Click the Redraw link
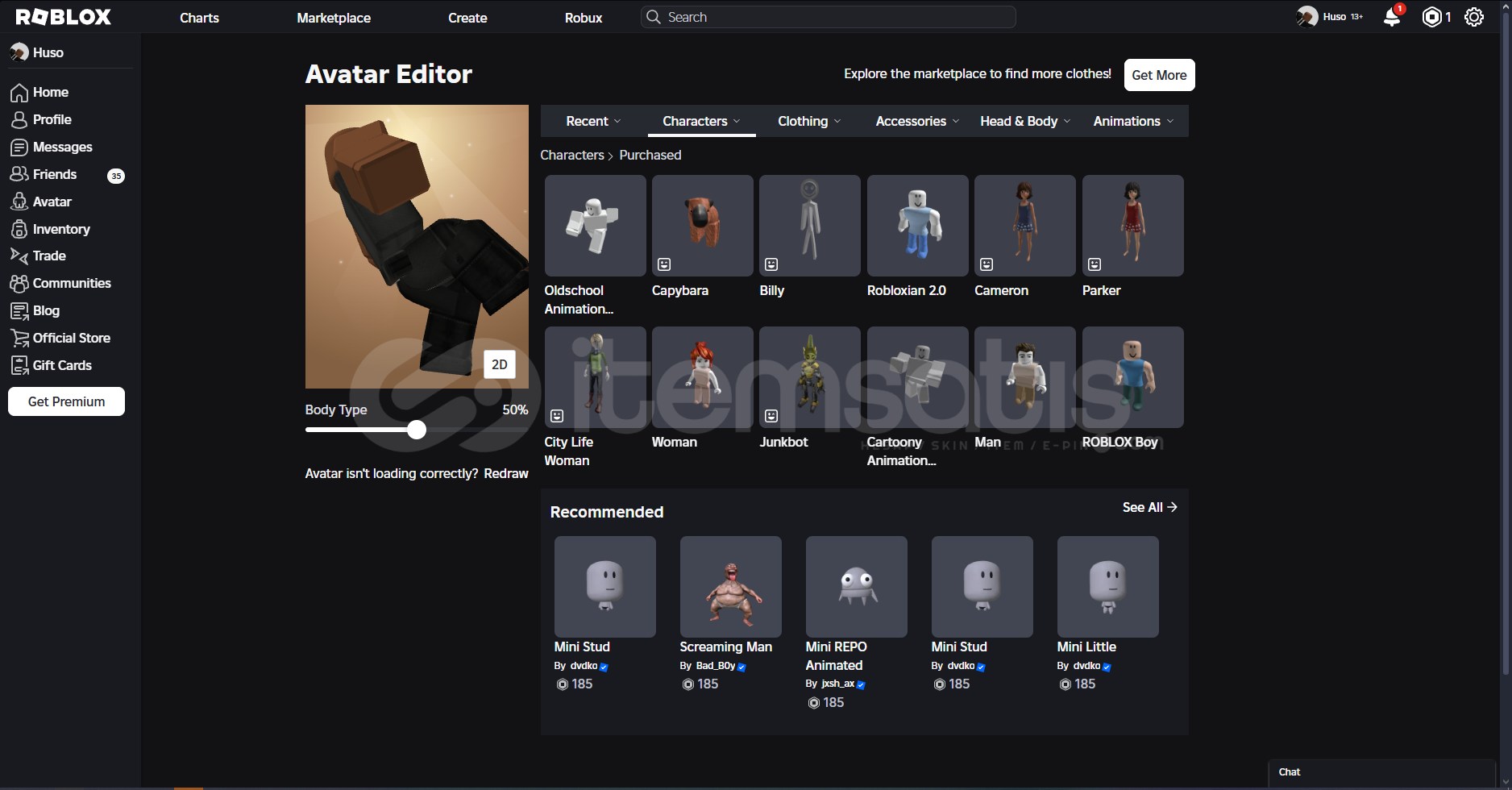Viewport: 1512px width, 790px height. click(x=506, y=473)
